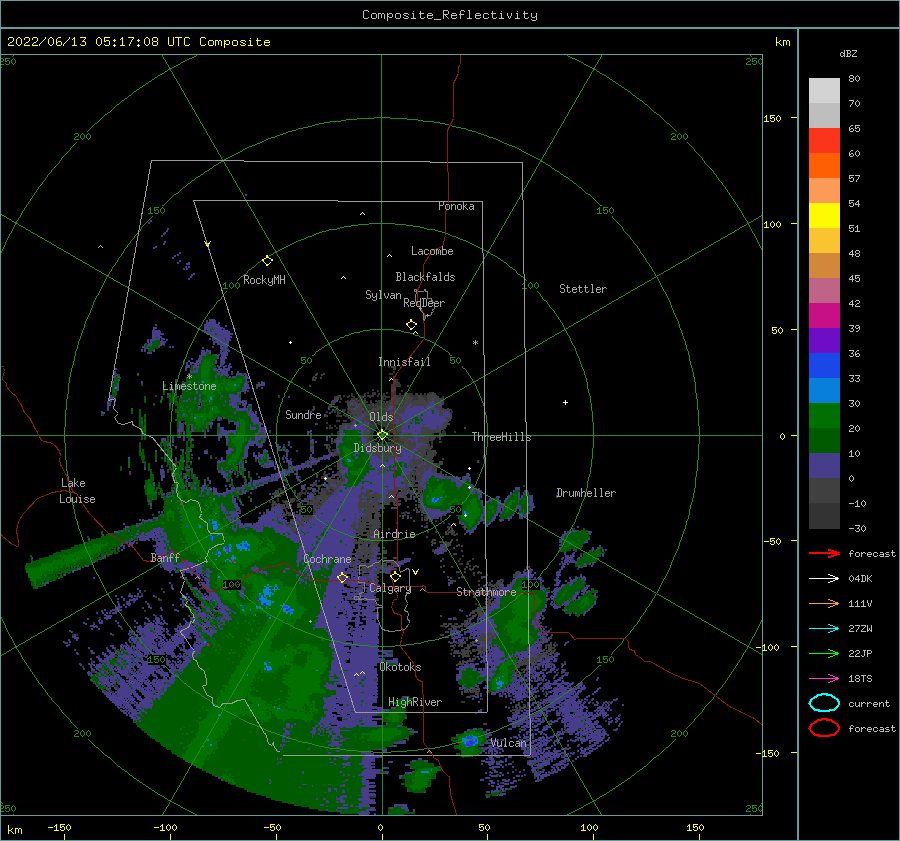Click the RockyMH map label
Image resolution: width=900 pixels, height=841 pixels.
[x=264, y=280]
